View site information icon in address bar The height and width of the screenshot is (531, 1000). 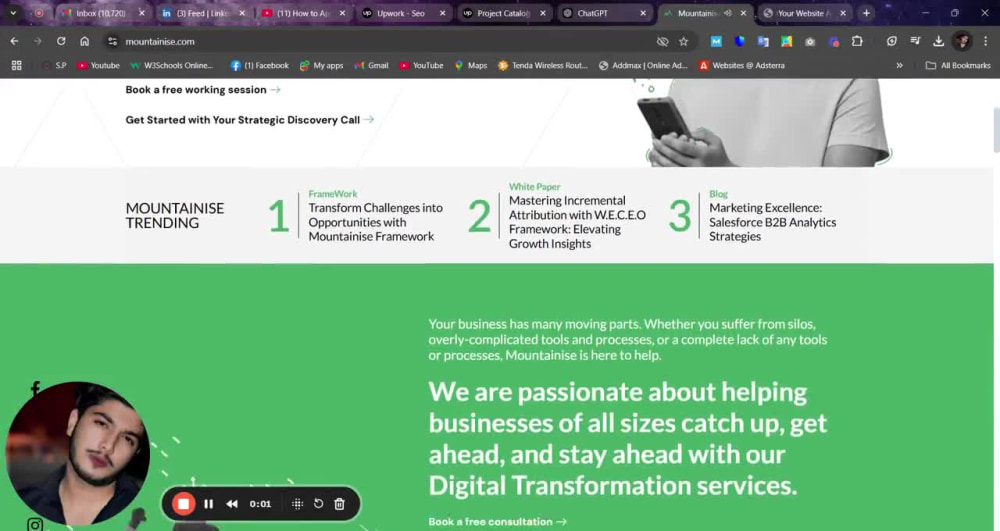click(x=112, y=41)
